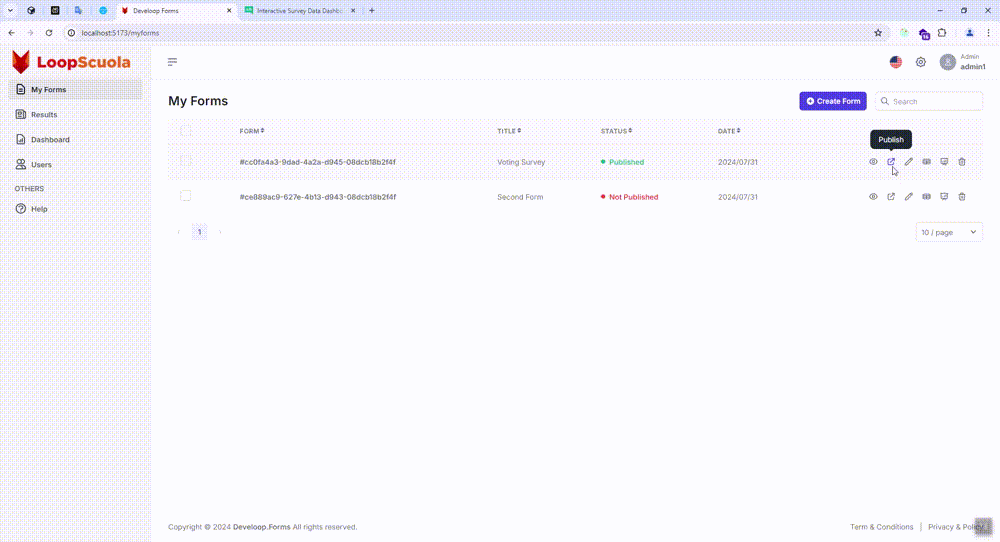Toggle the select-all checkbox in table header
This screenshot has height=542, width=1000.
pyautogui.click(x=185, y=131)
